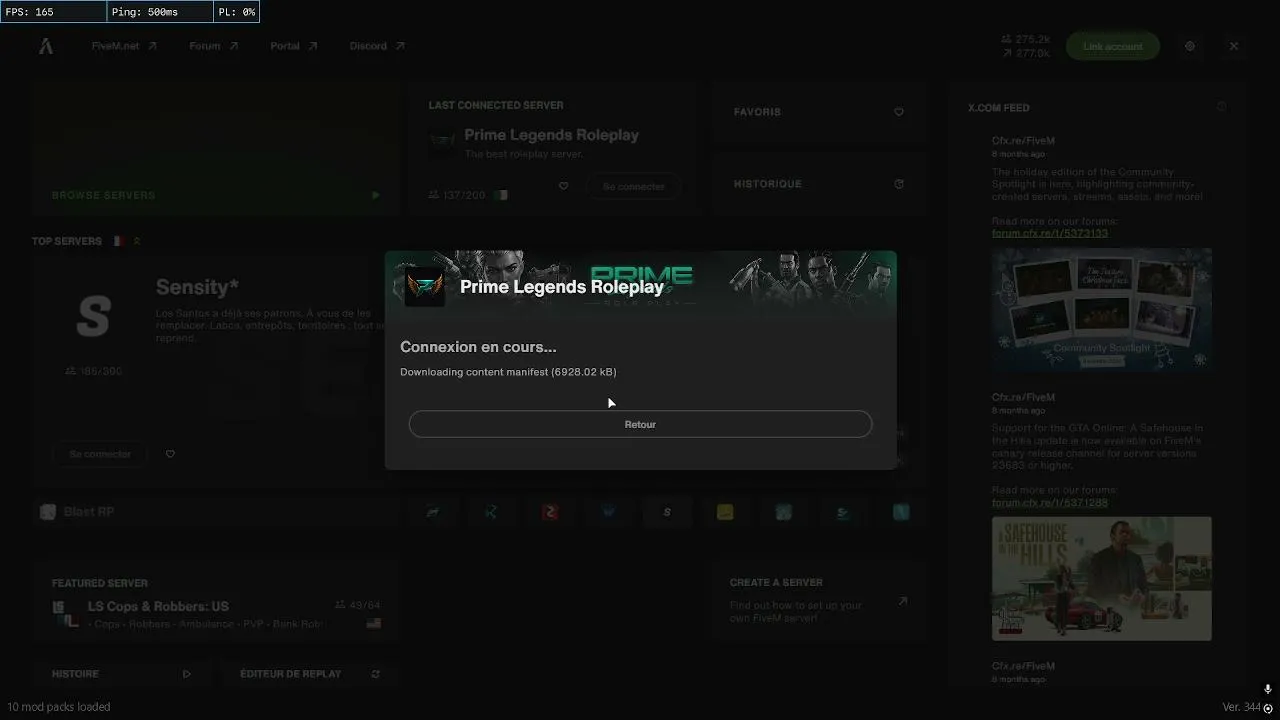Open the Favoris panel
The height and width of the screenshot is (720, 1280).
[818, 112]
